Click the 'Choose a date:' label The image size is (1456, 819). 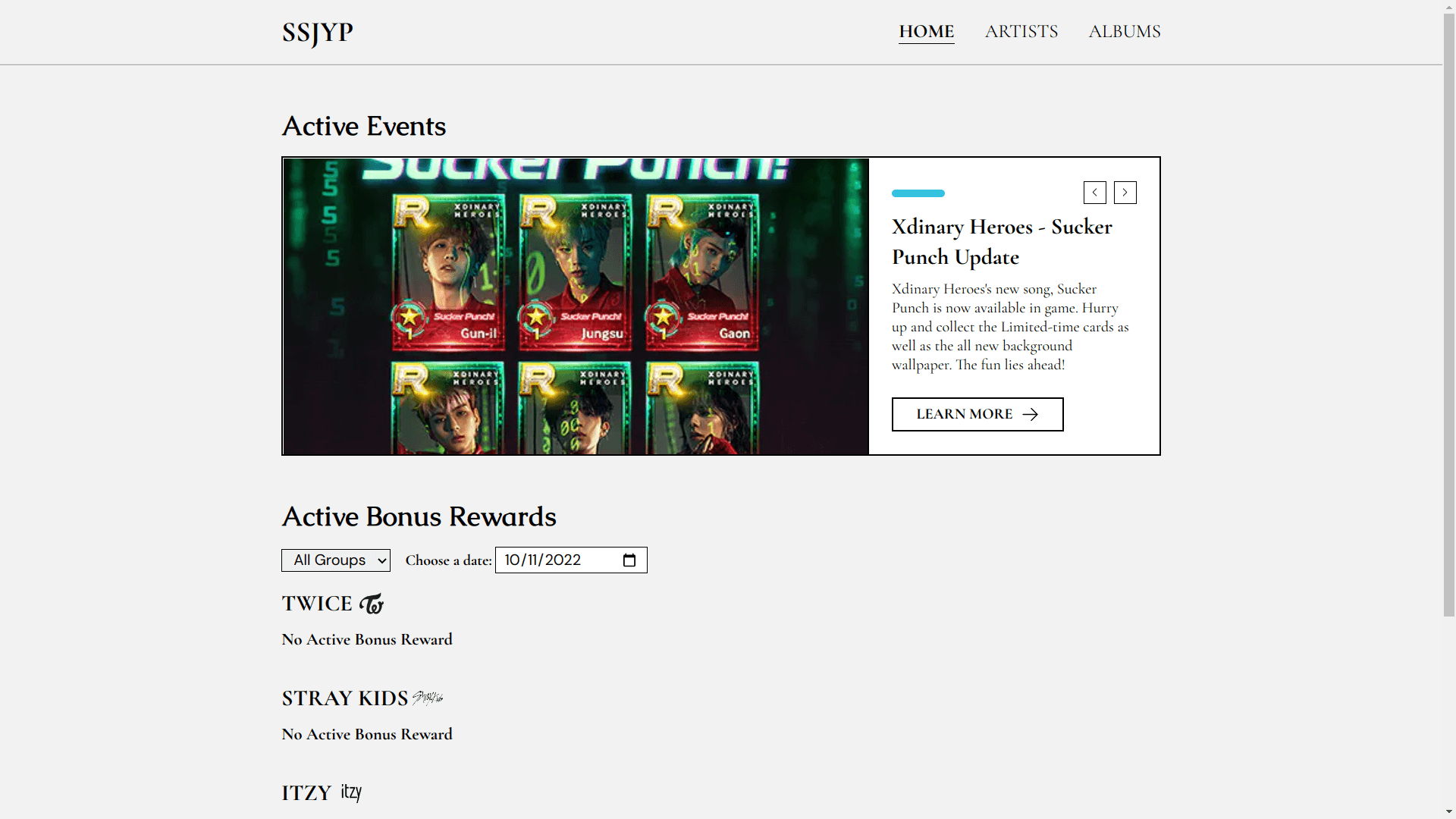click(x=448, y=560)
